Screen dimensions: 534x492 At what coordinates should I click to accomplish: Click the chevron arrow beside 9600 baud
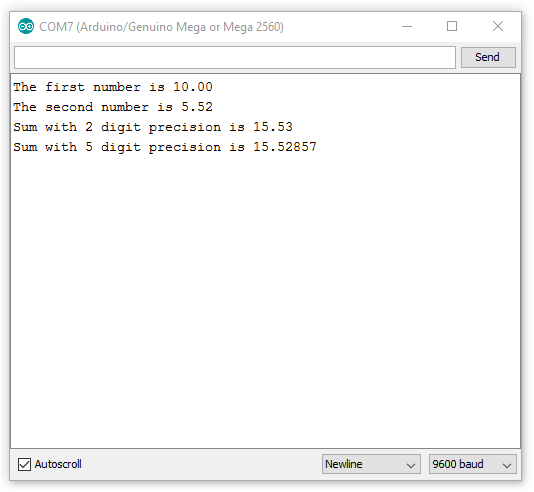point(507,465)
